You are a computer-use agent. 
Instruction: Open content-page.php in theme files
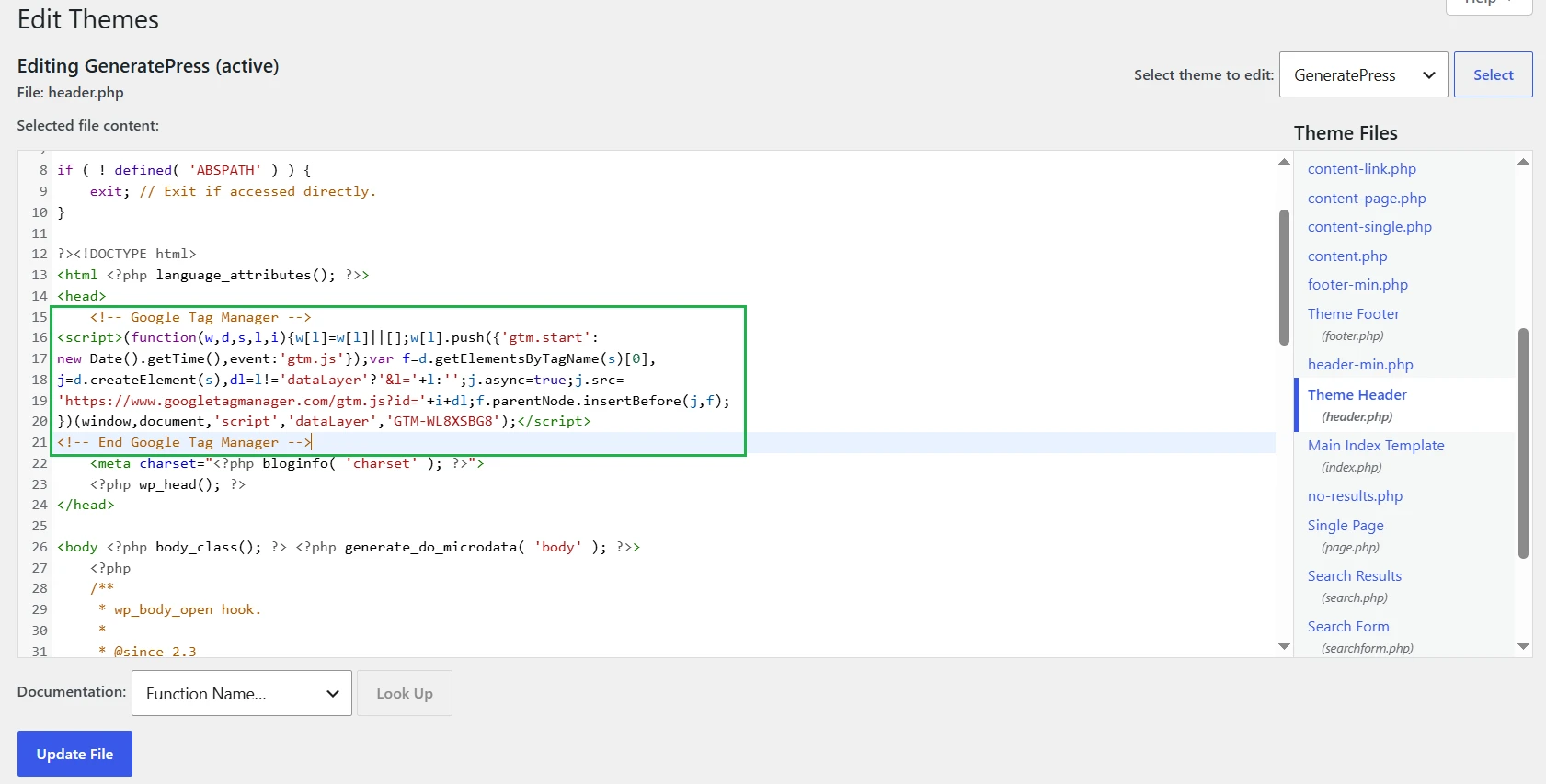pos(1367,199)
